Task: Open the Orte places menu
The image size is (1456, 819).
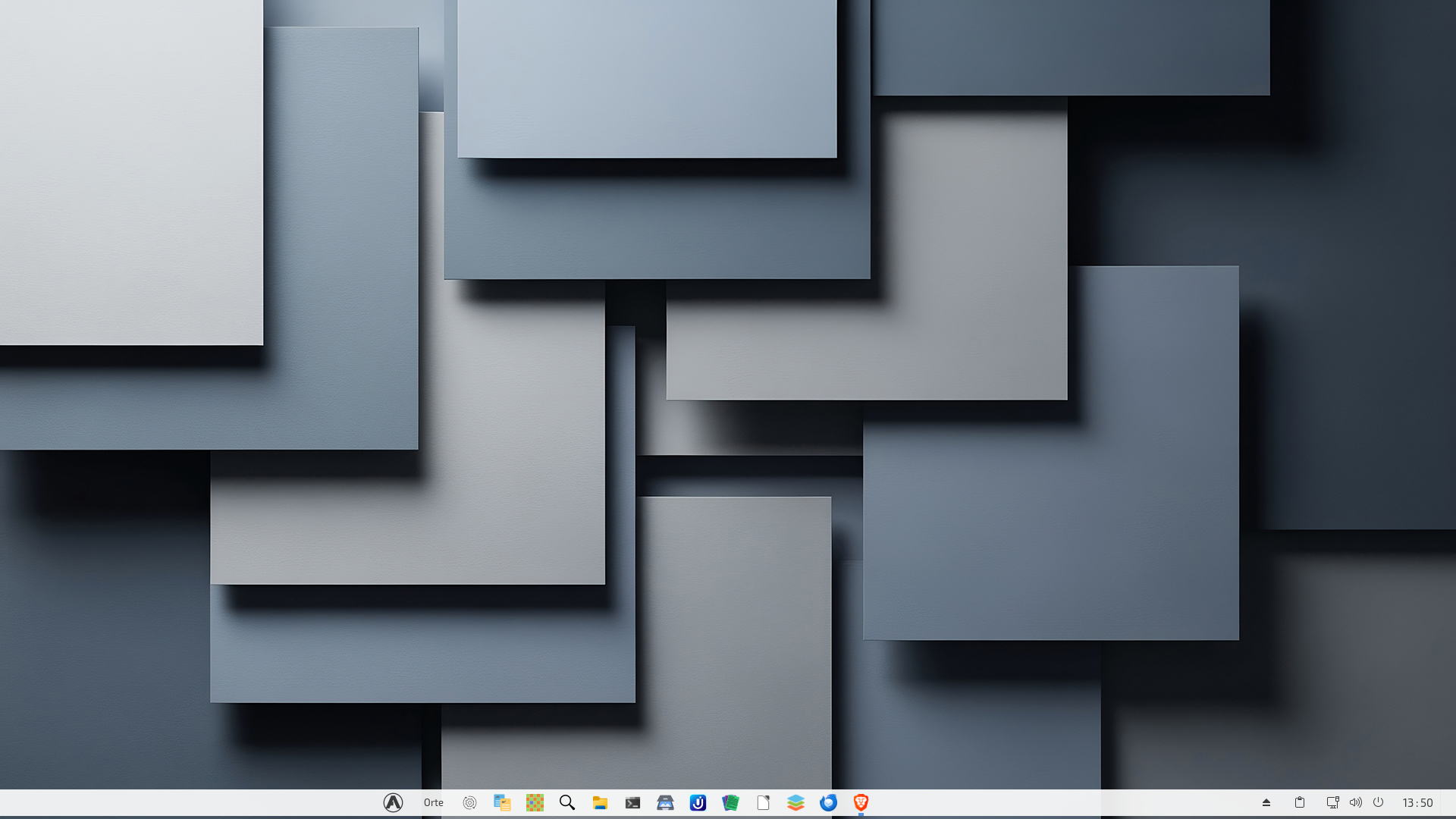Action: 433,802
